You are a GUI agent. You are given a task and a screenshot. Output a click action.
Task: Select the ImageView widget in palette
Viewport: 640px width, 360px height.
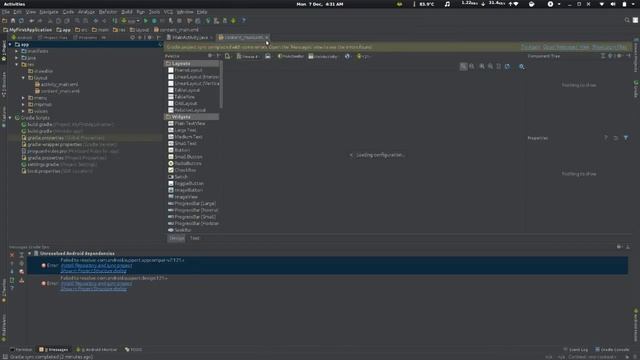point(182,197)
